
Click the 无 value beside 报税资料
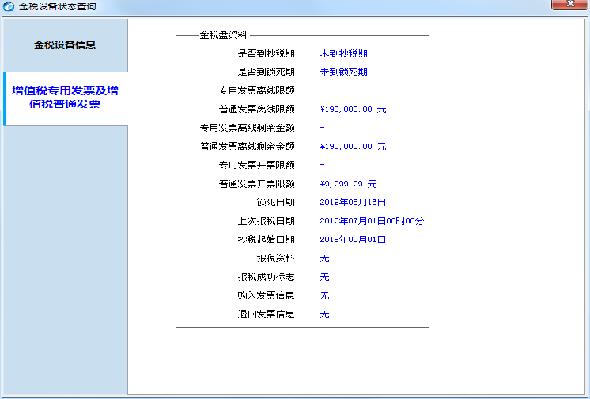click(324, 258)
